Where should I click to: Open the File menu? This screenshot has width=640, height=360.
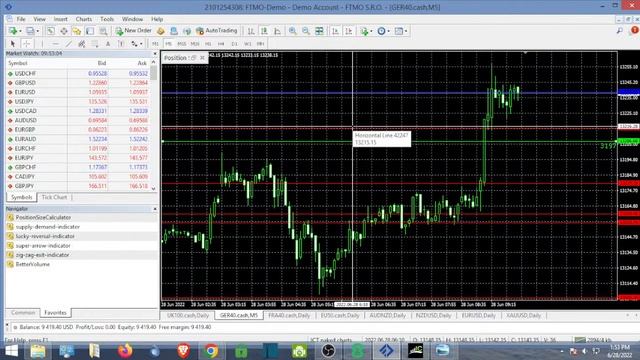pyautogui.click(x=21, y=19)
